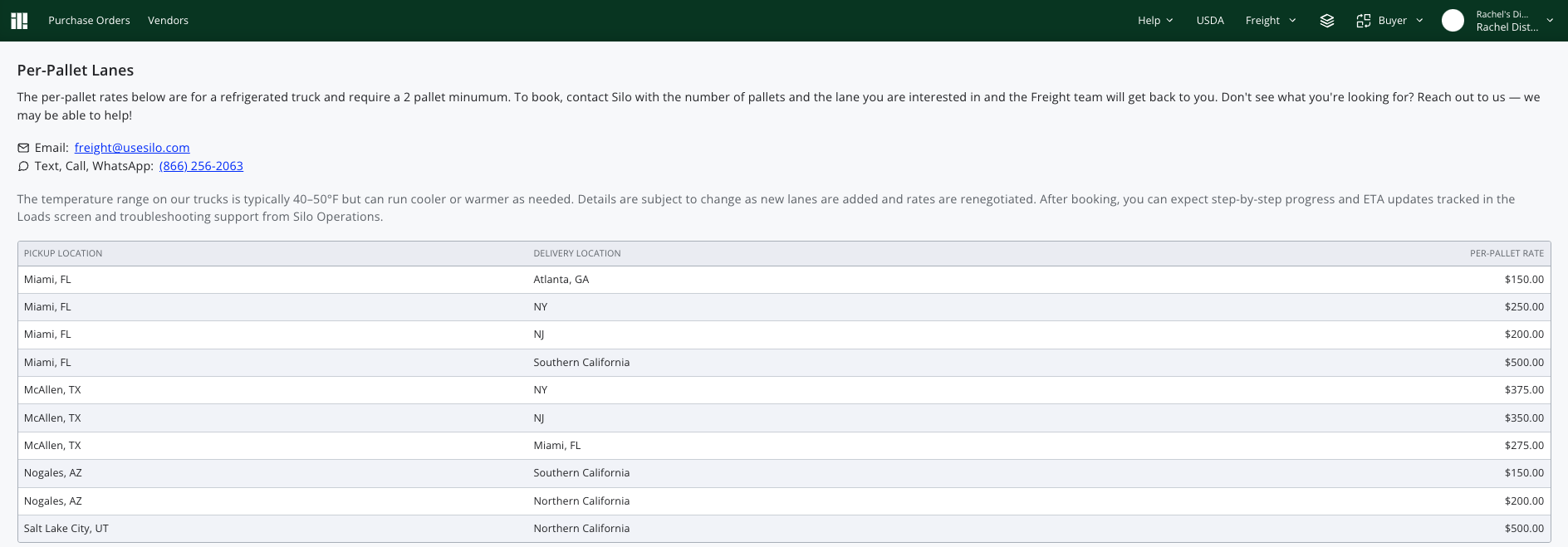Select the Salt Lake City, UT lane row
This screenshot has height=547, width=1568.
click(x=784, y=529)
